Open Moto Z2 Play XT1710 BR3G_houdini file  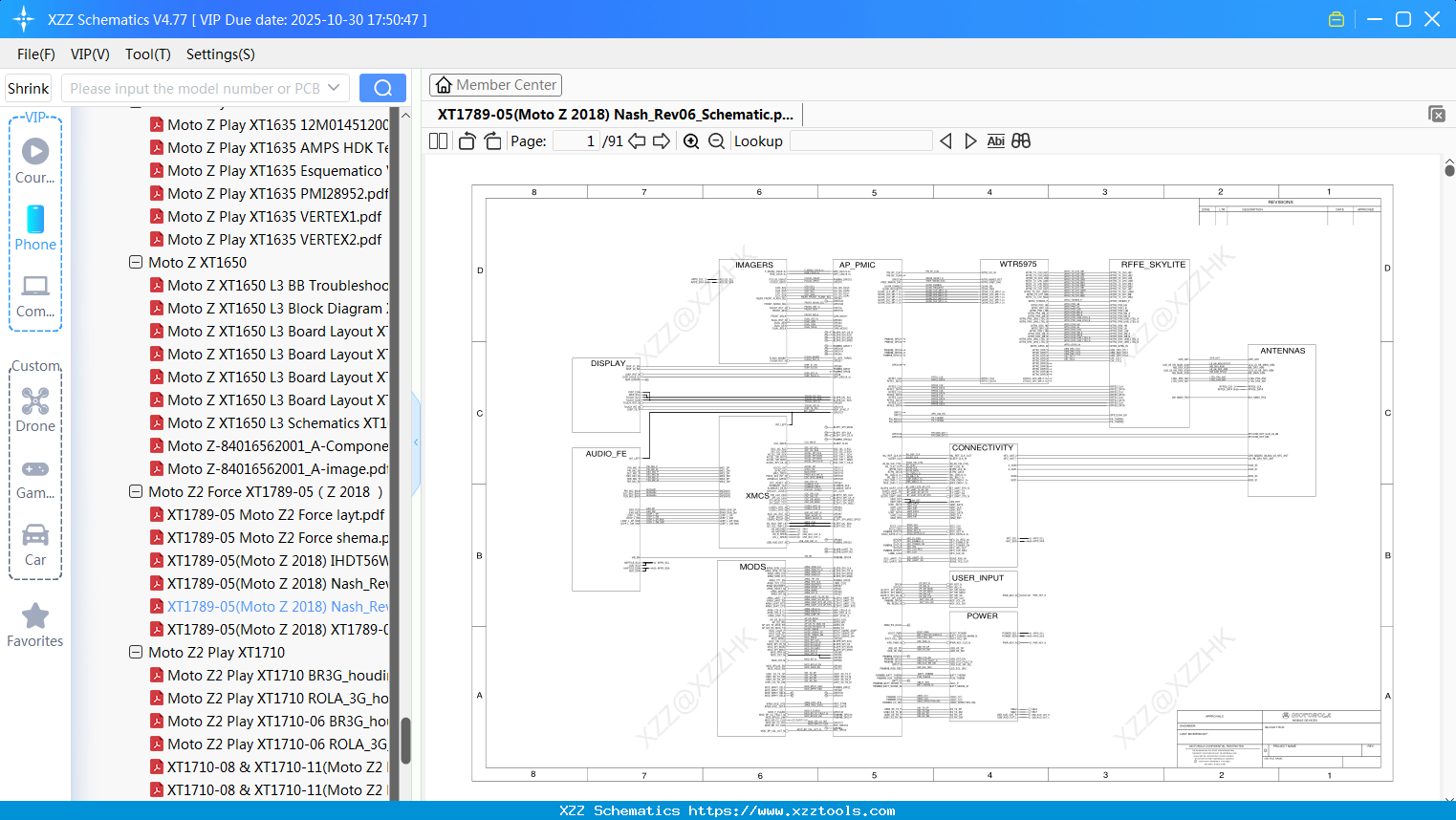277,675
